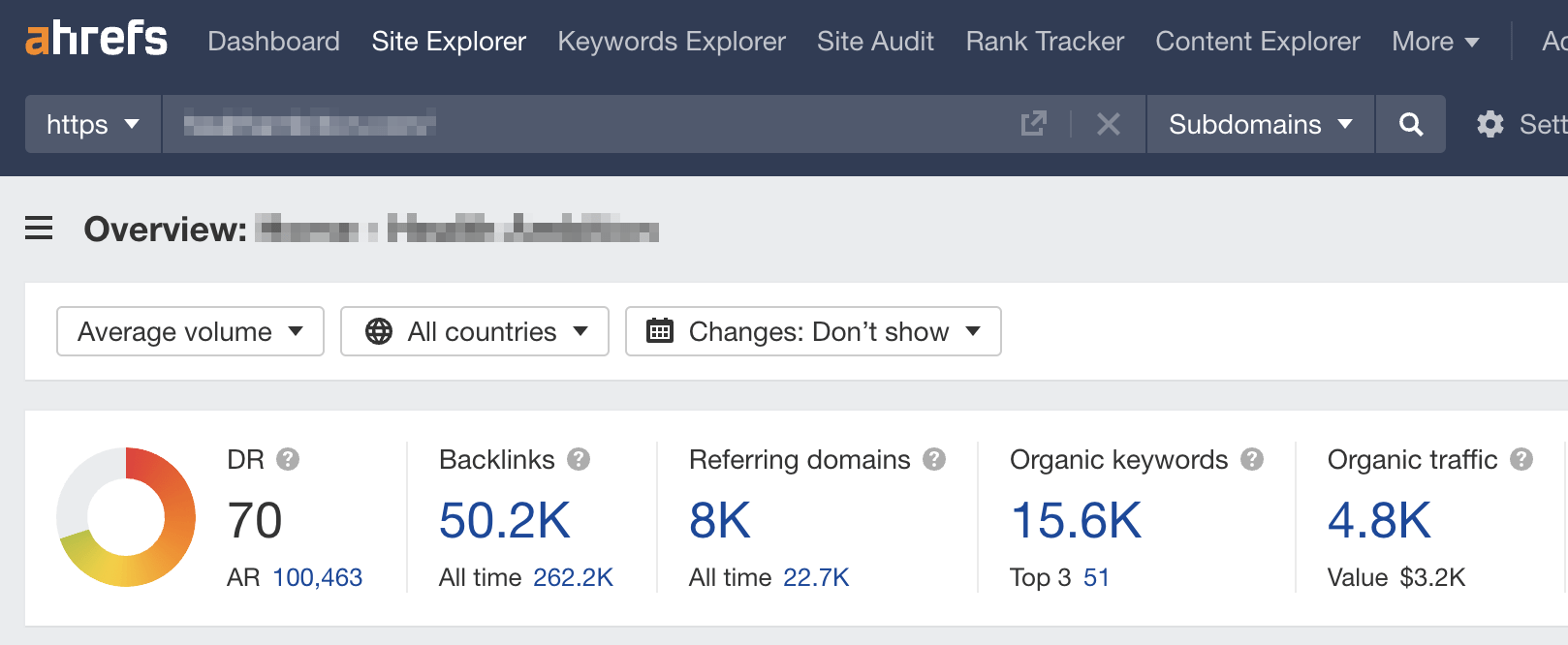
Task: Go to the Dashboard tab
Action: (x=273, y=42)
